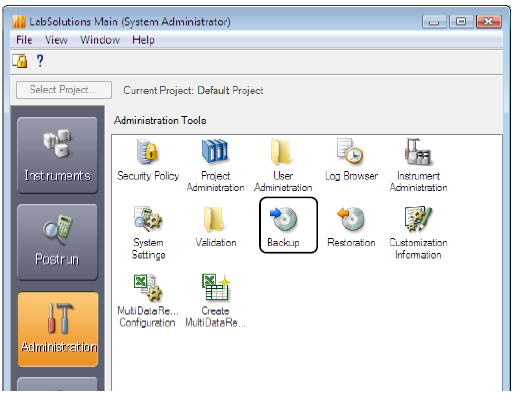Click the lock screen toolbar icon
Image resolution: width=523 pixels, height=399 pixels.
point(20,61)
